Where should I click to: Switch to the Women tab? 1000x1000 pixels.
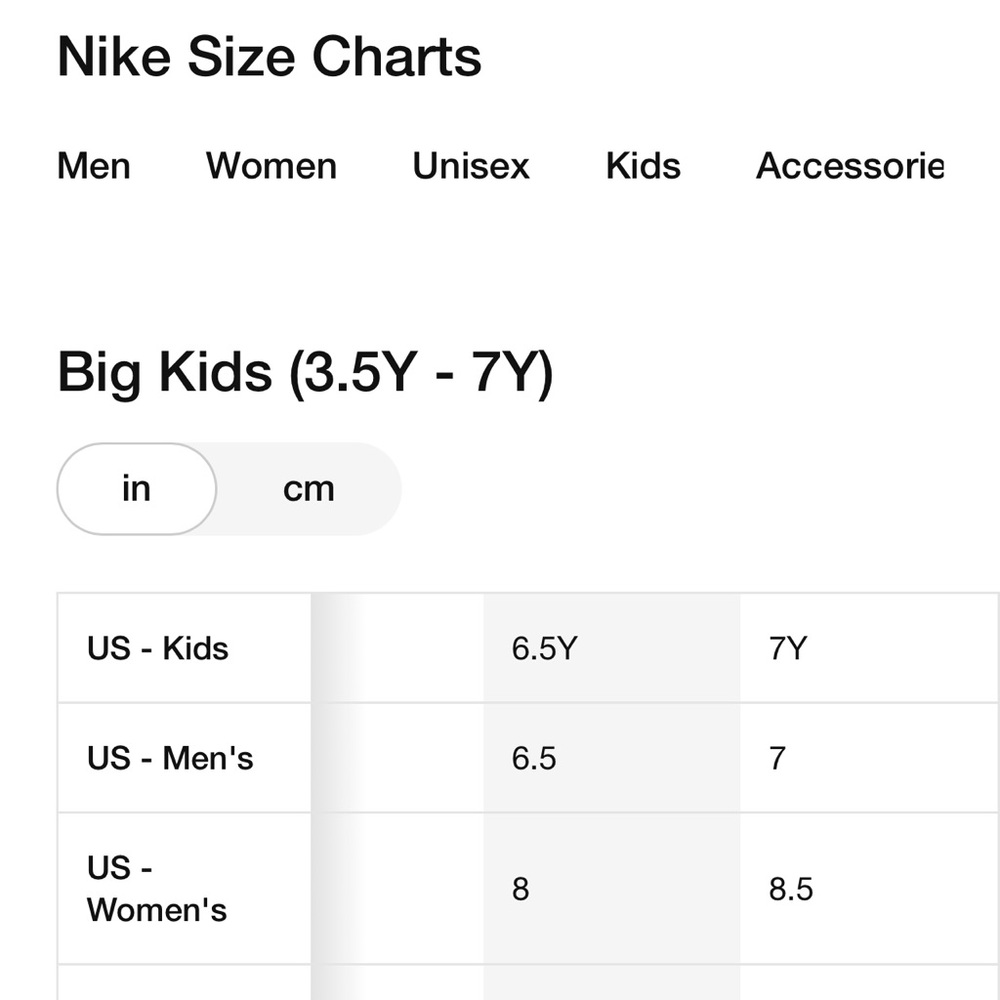(271, 166)
